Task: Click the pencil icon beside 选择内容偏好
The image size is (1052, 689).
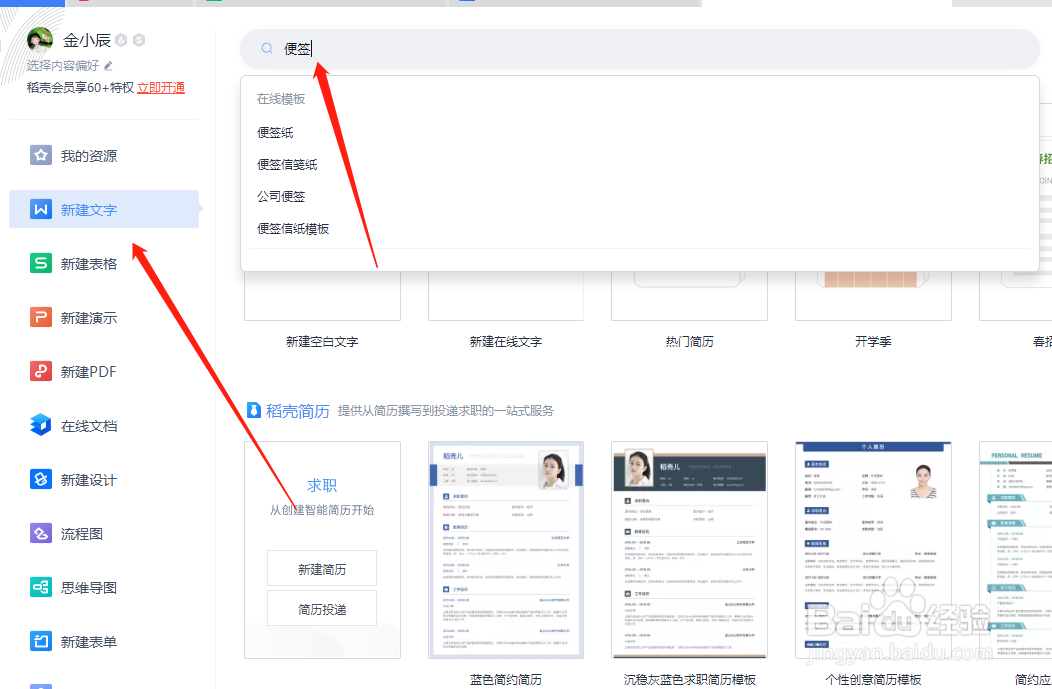Action: pyautogui.click(x=108, y=66)
